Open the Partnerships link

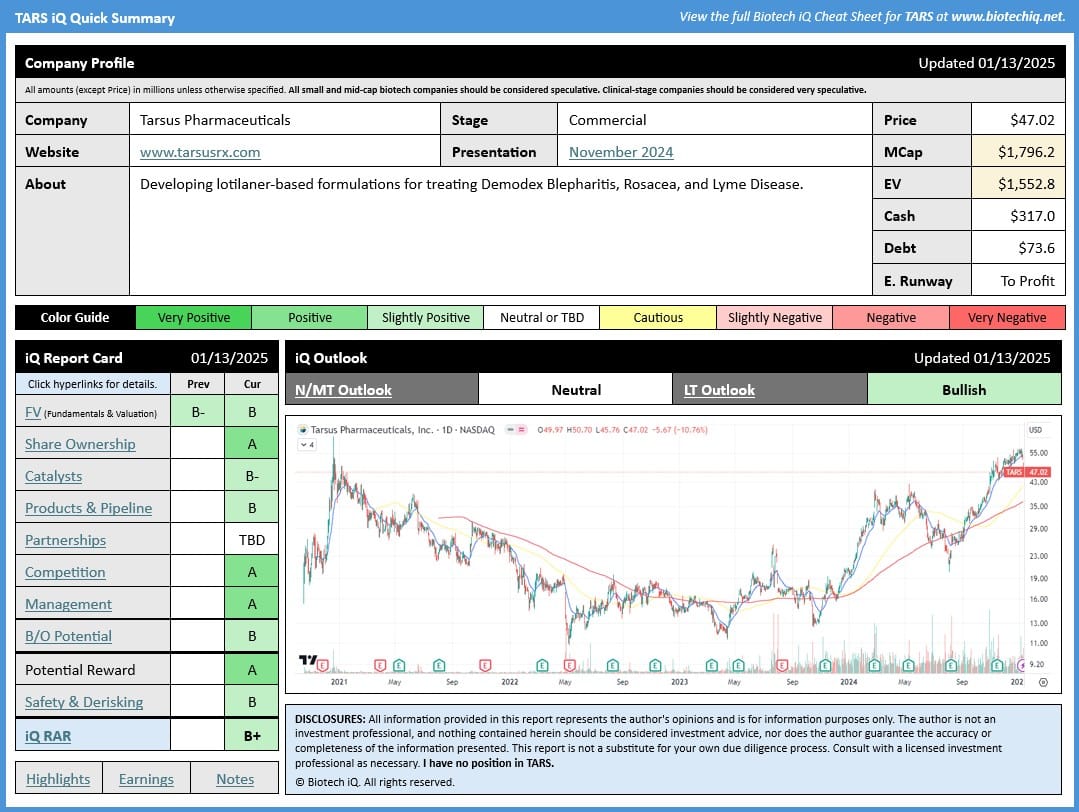[x=65, y=540]
